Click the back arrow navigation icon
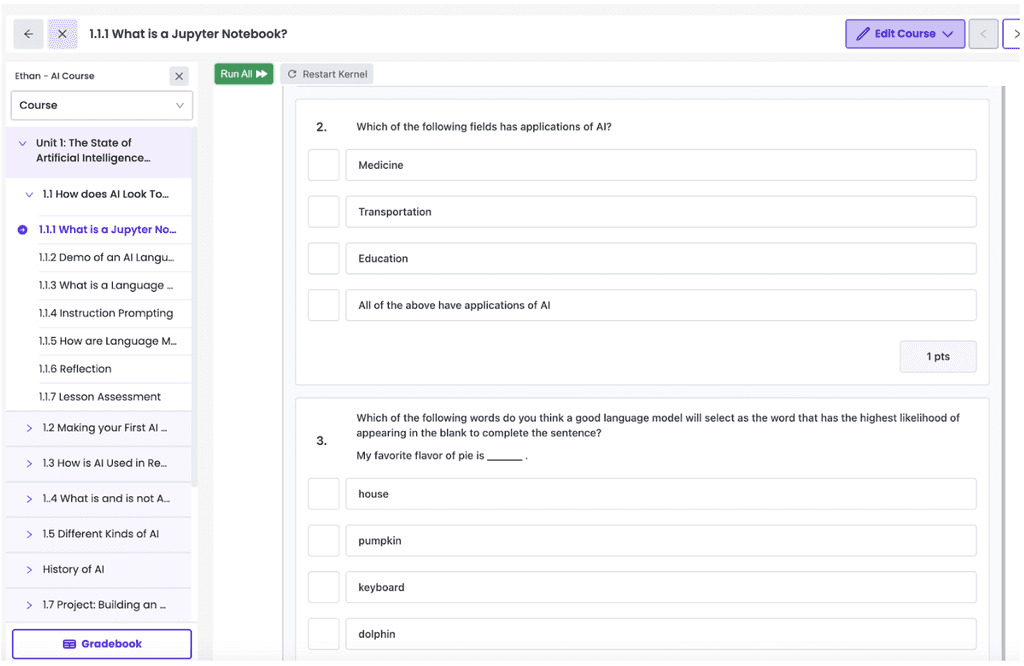The image size is (1024, 666). [27, 33]
